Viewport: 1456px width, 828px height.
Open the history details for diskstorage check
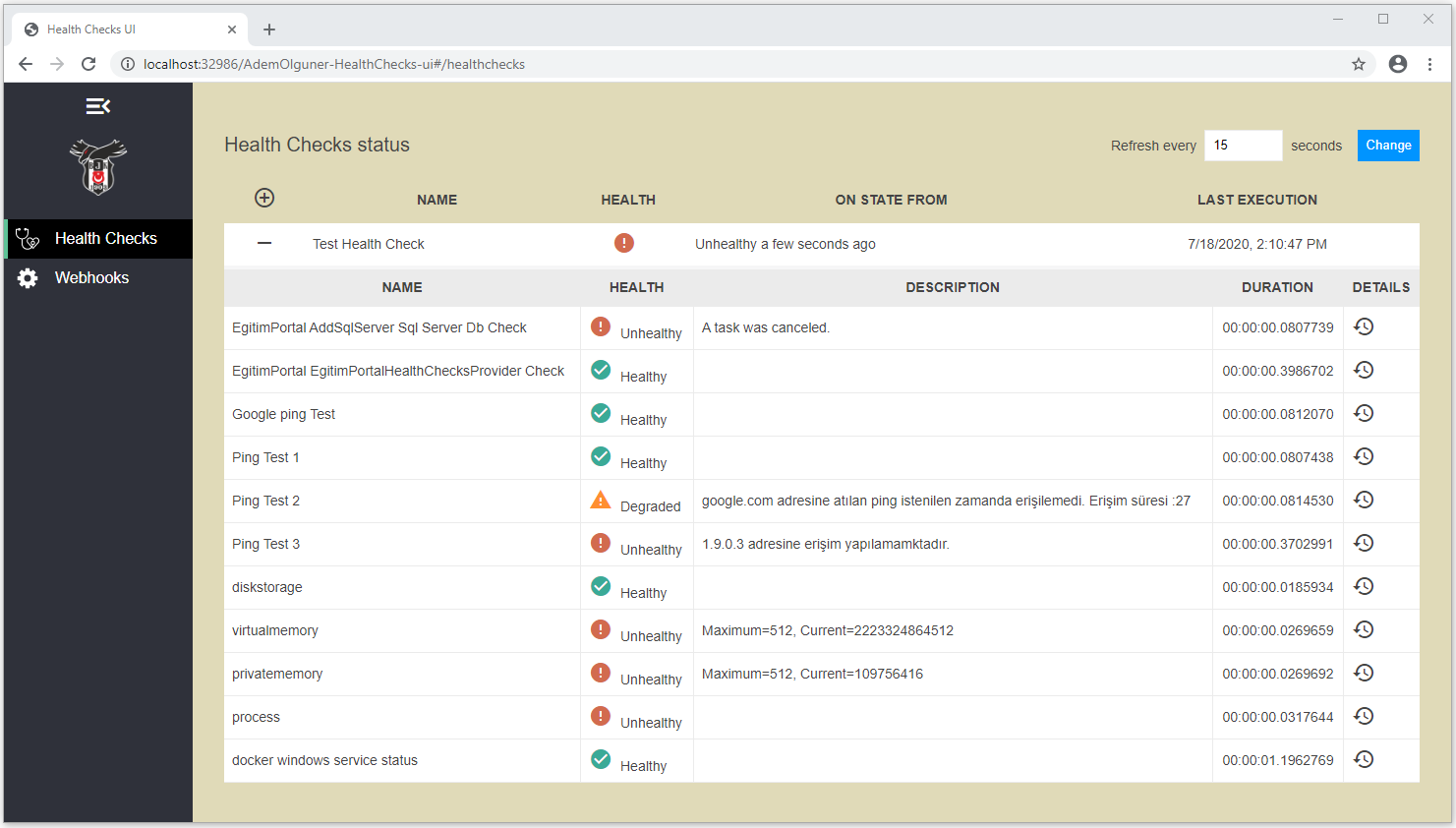tap(1364, 585)
